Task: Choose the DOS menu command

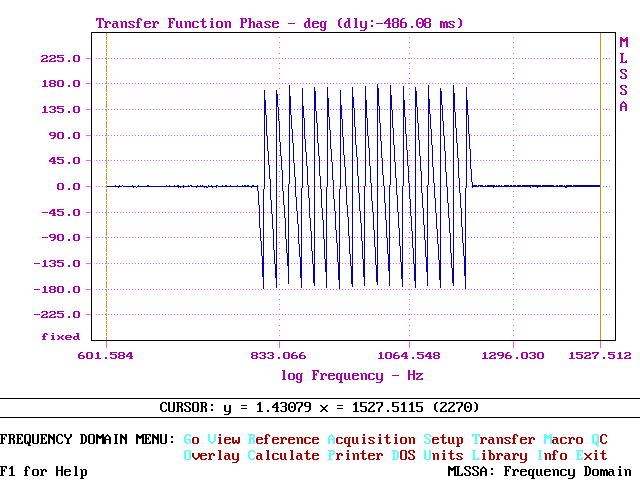Action: (x=404, y=456)
